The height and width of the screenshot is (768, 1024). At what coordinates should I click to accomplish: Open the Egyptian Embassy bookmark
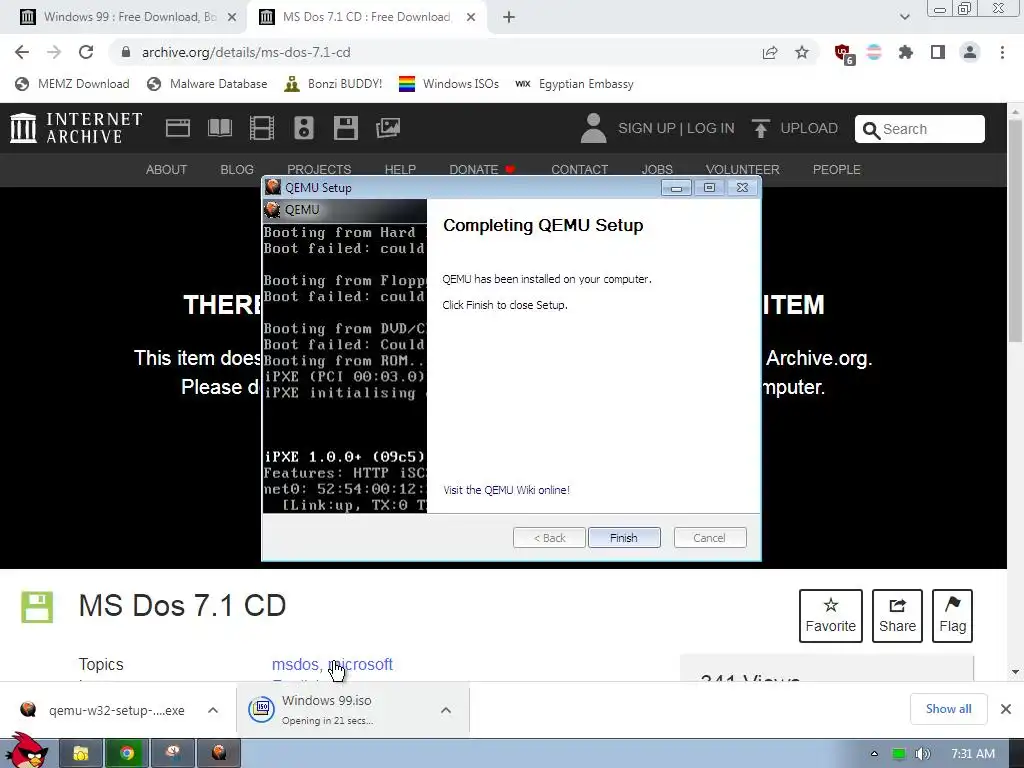(x=574, y=84)
